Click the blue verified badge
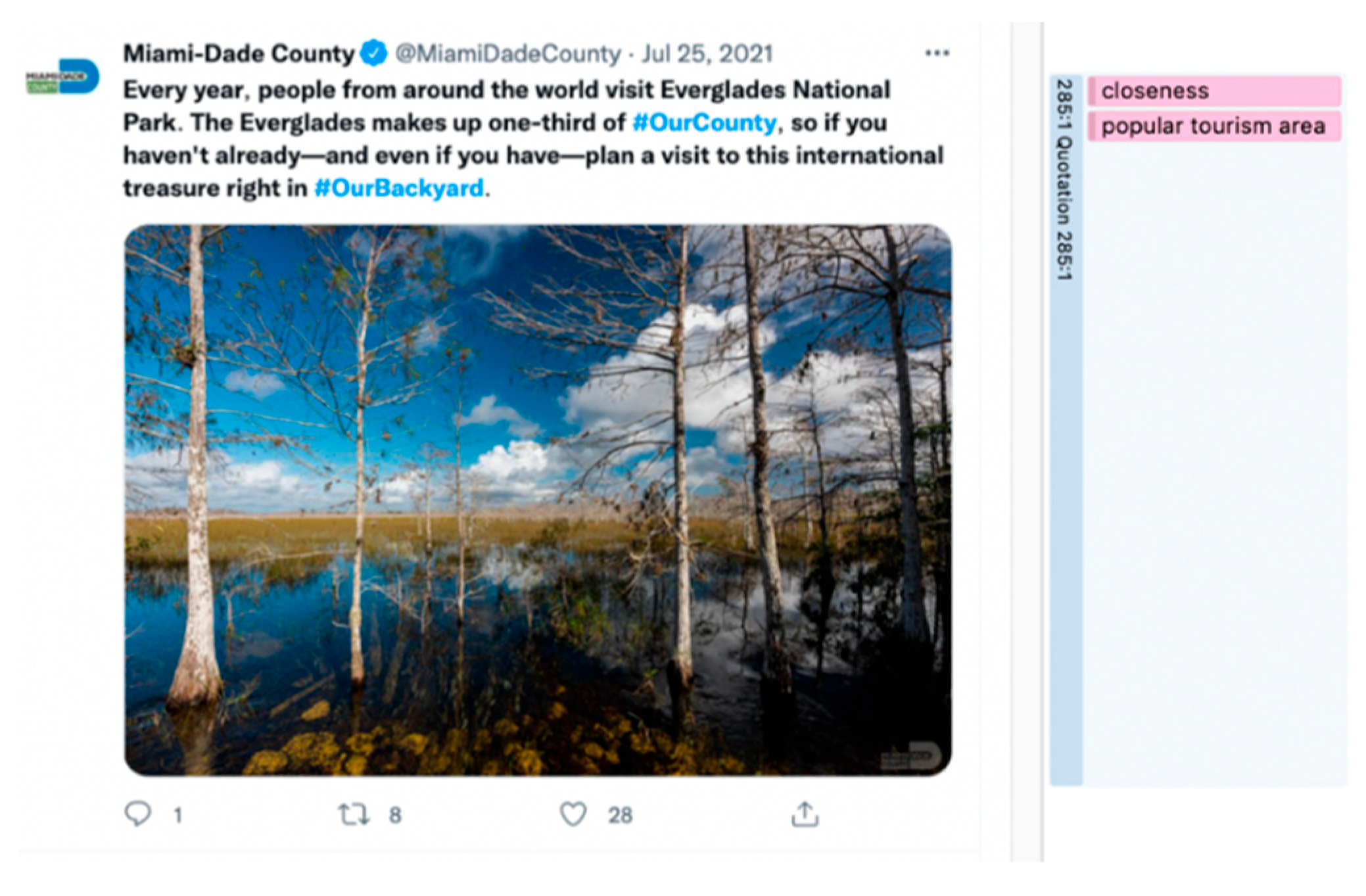 (374, 53)
